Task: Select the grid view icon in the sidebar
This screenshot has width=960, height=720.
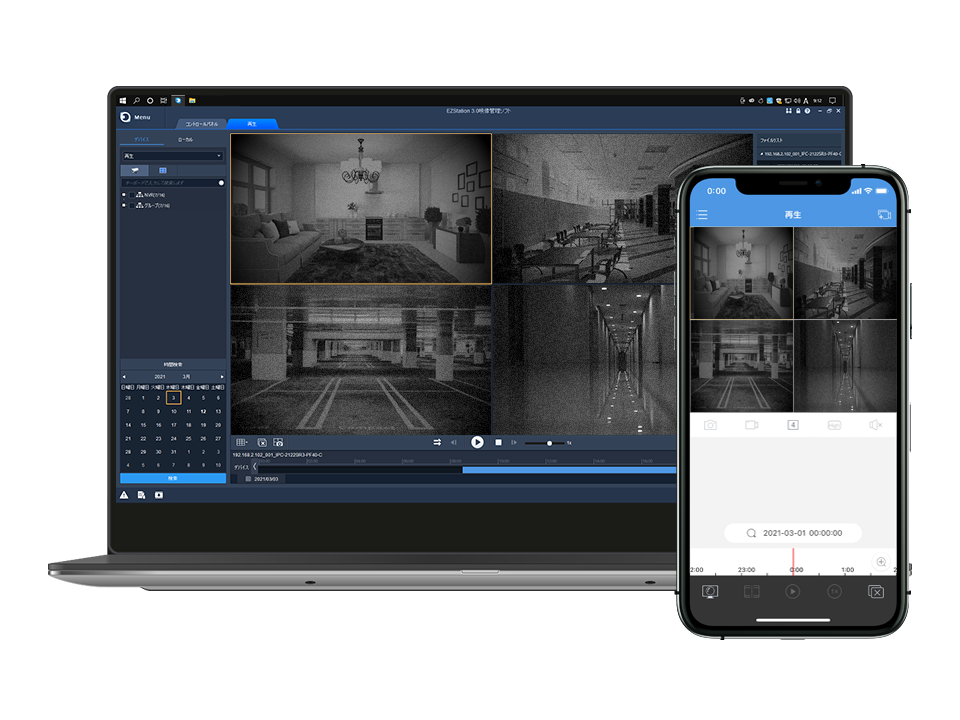Action: [163, 170]
